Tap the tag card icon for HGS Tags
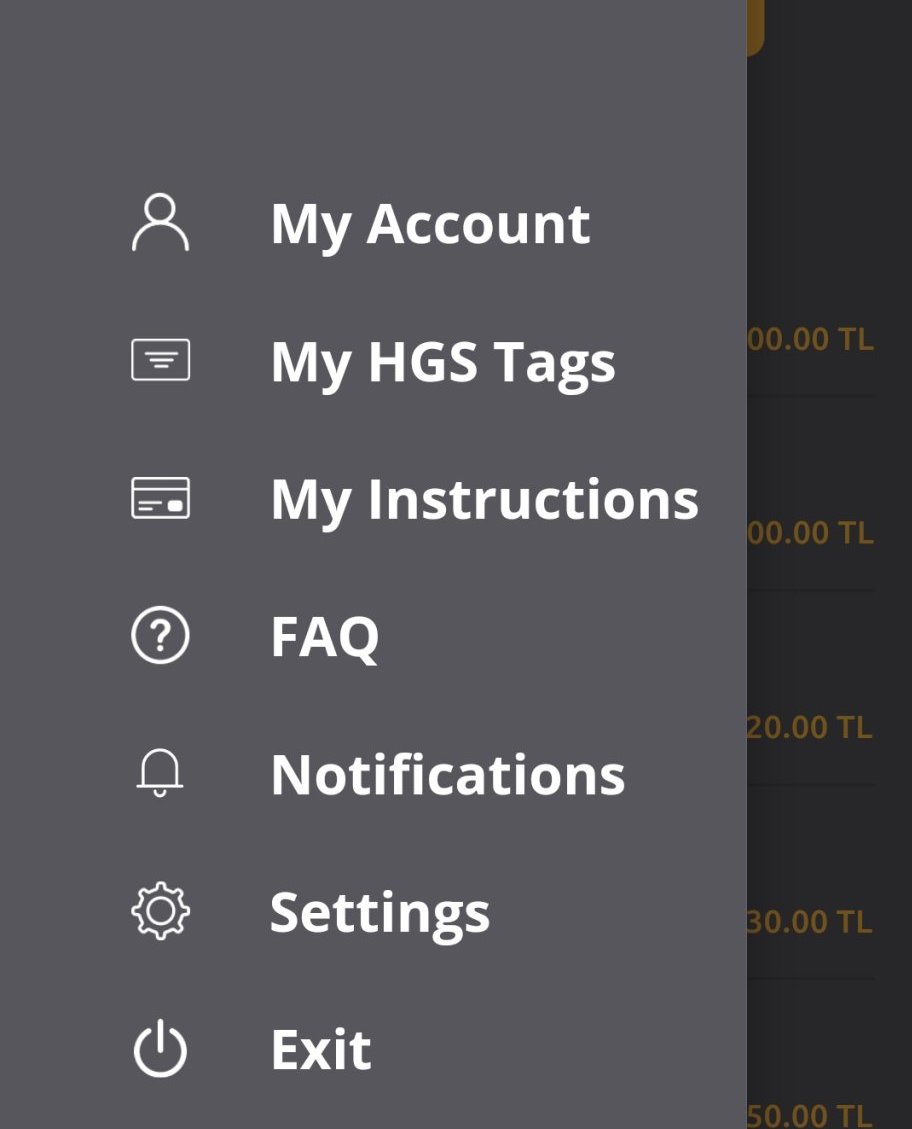Viewport: 912px width, 1129px height. tap(160, 360)
